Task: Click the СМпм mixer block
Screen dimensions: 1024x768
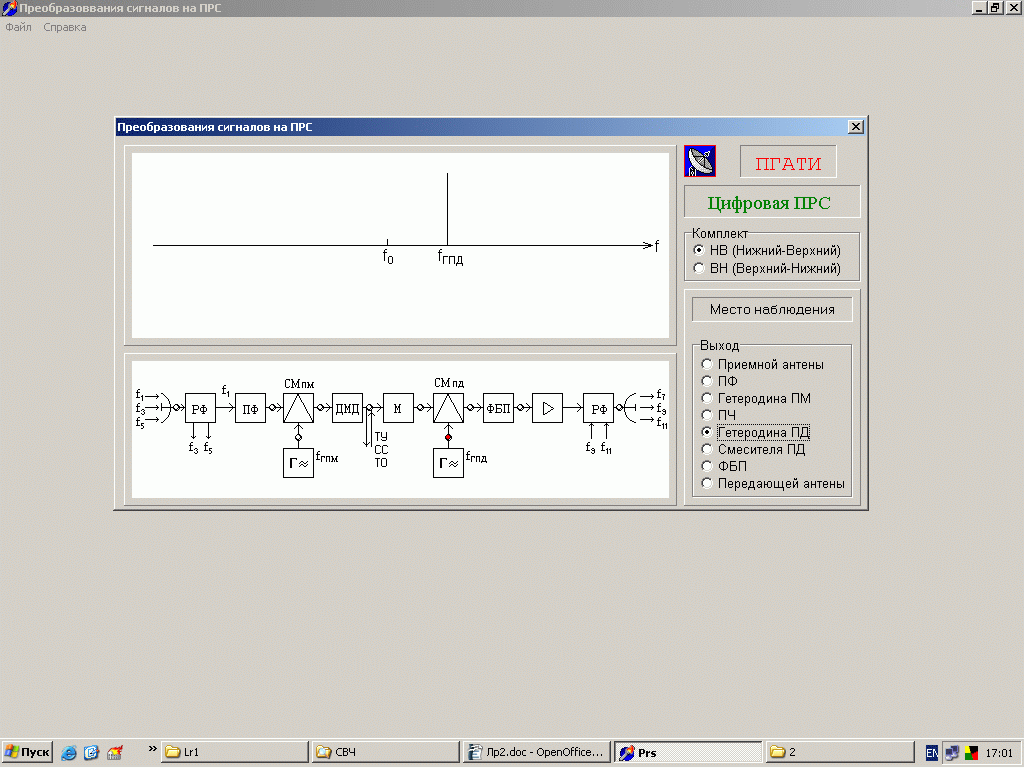Action: [298, 408]
